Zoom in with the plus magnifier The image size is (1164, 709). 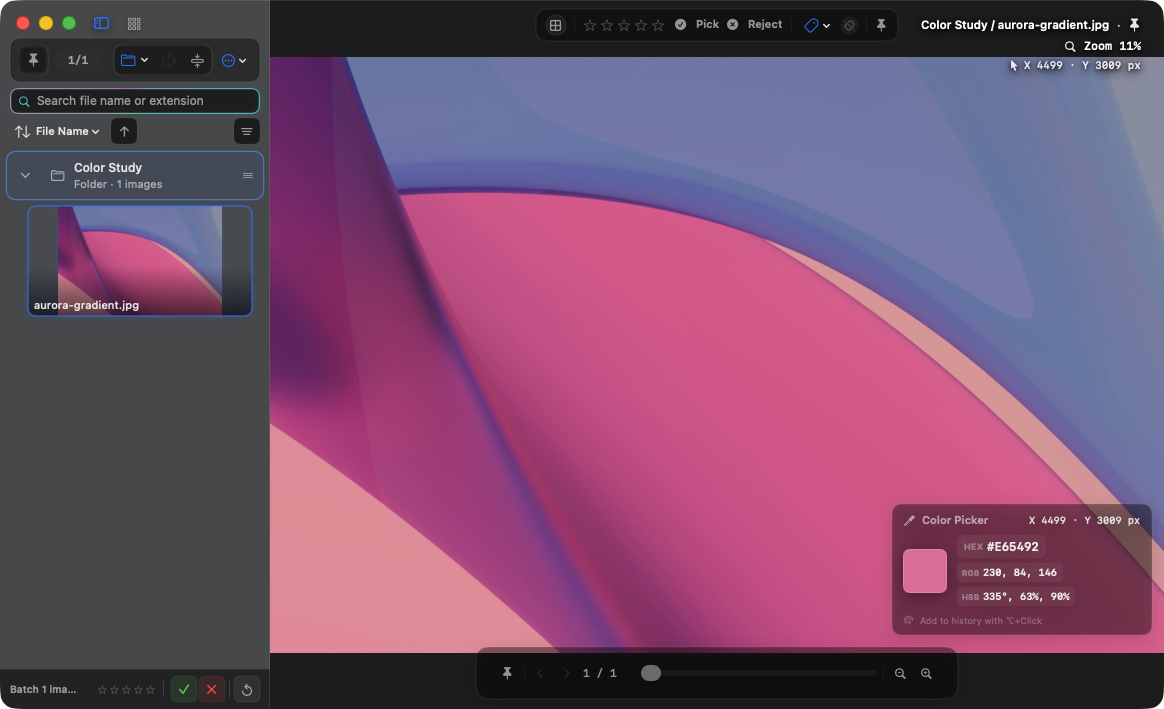926,673
